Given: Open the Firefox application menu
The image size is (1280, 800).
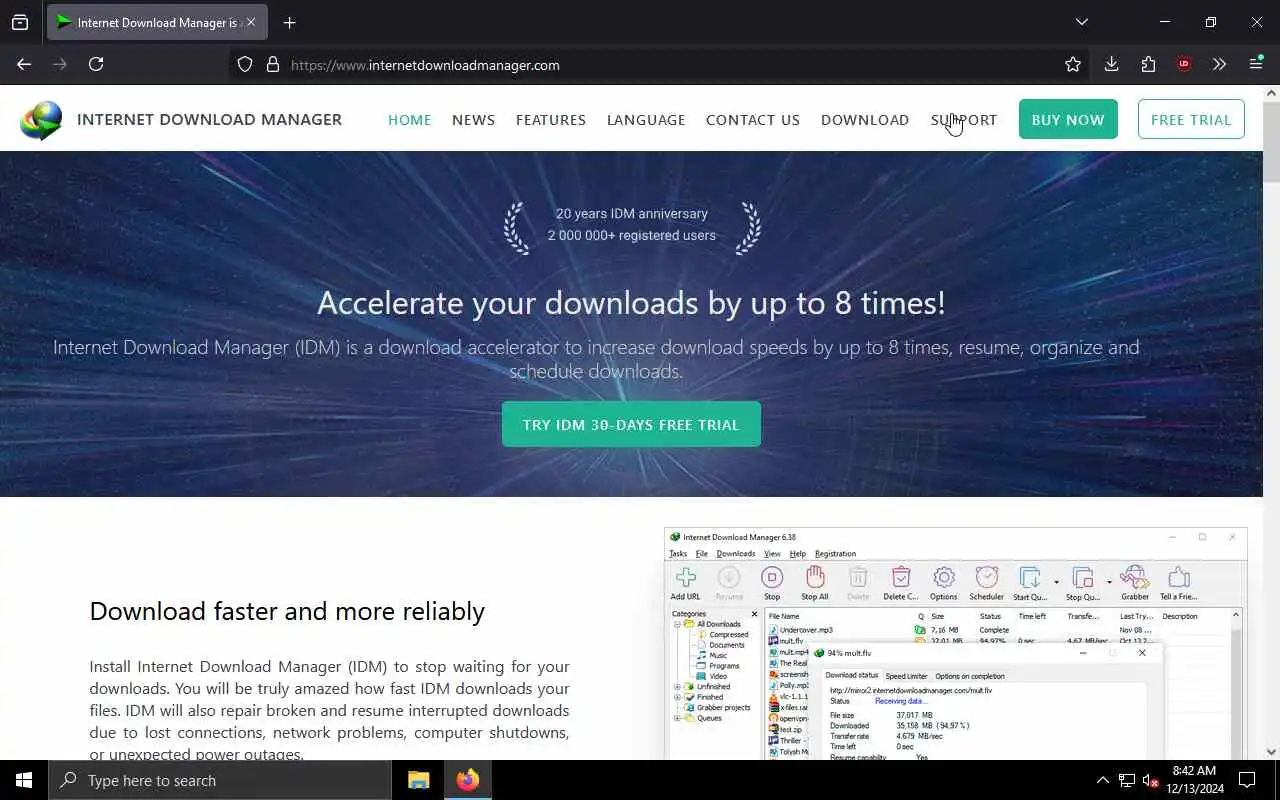Looking at the screenshot, I should click(x=1256, y=64).
